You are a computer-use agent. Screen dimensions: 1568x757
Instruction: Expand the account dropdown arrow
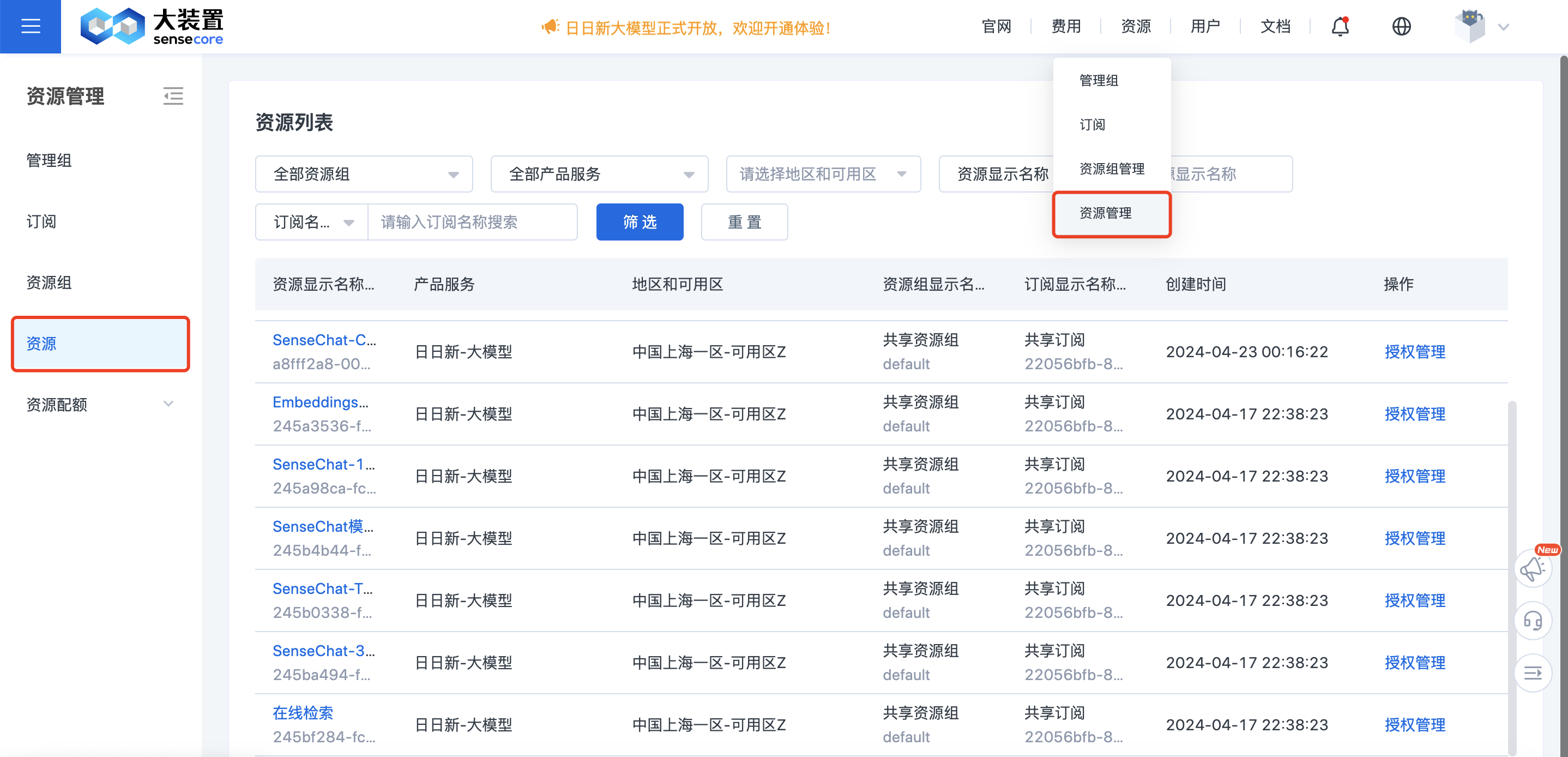click(1504, 27)
